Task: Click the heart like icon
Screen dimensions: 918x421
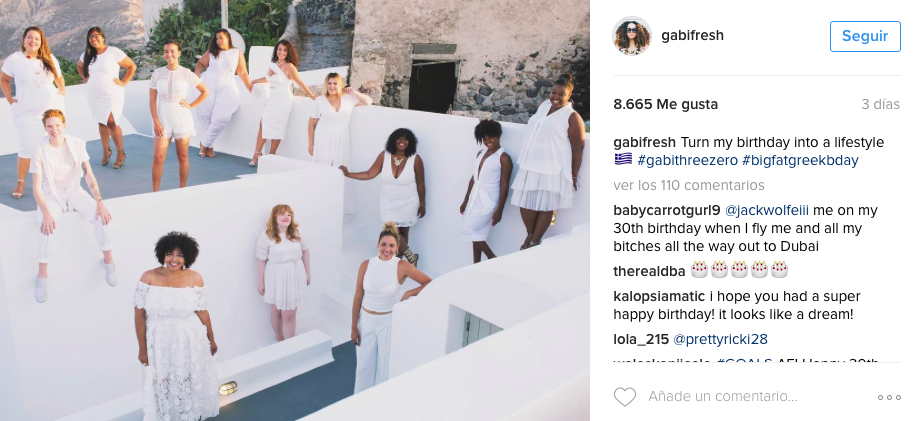Action: 625,397
